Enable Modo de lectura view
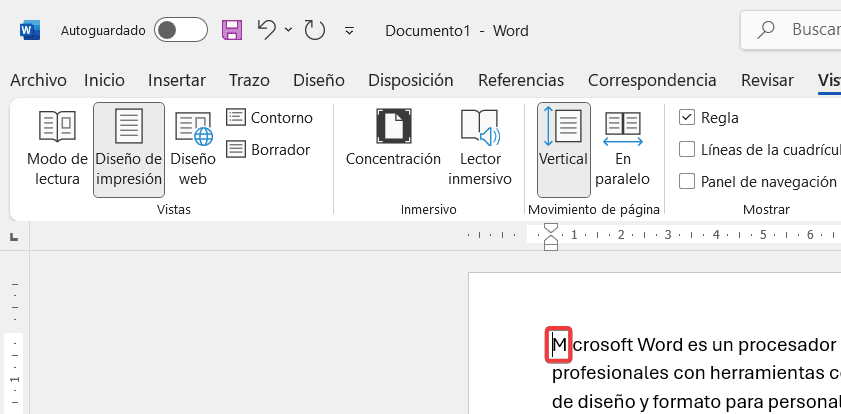Screen dimensions: 841x414 point(57,150)
